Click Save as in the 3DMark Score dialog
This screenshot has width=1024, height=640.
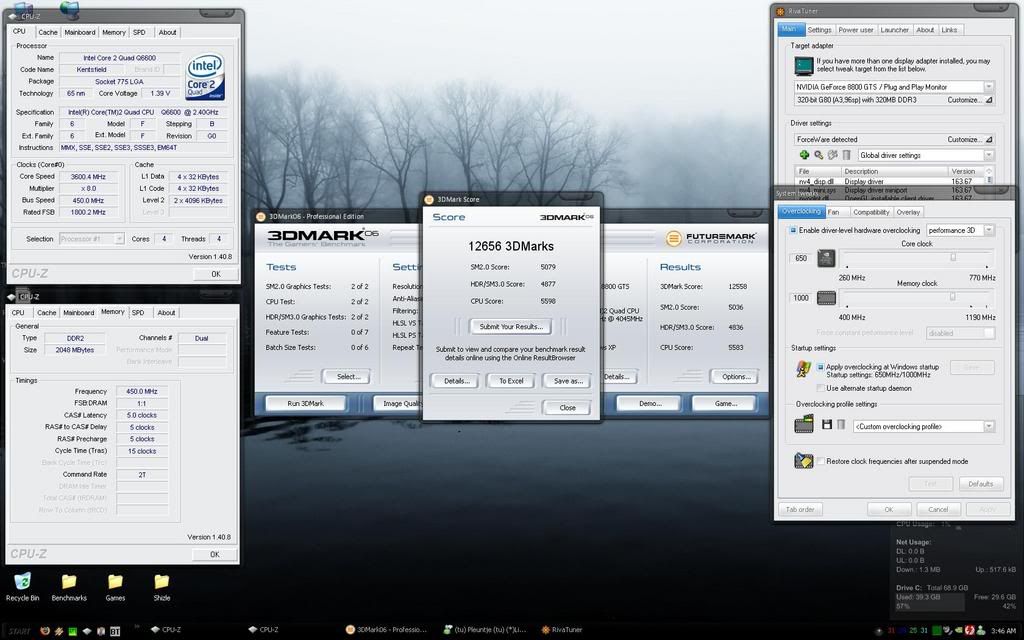567,381
